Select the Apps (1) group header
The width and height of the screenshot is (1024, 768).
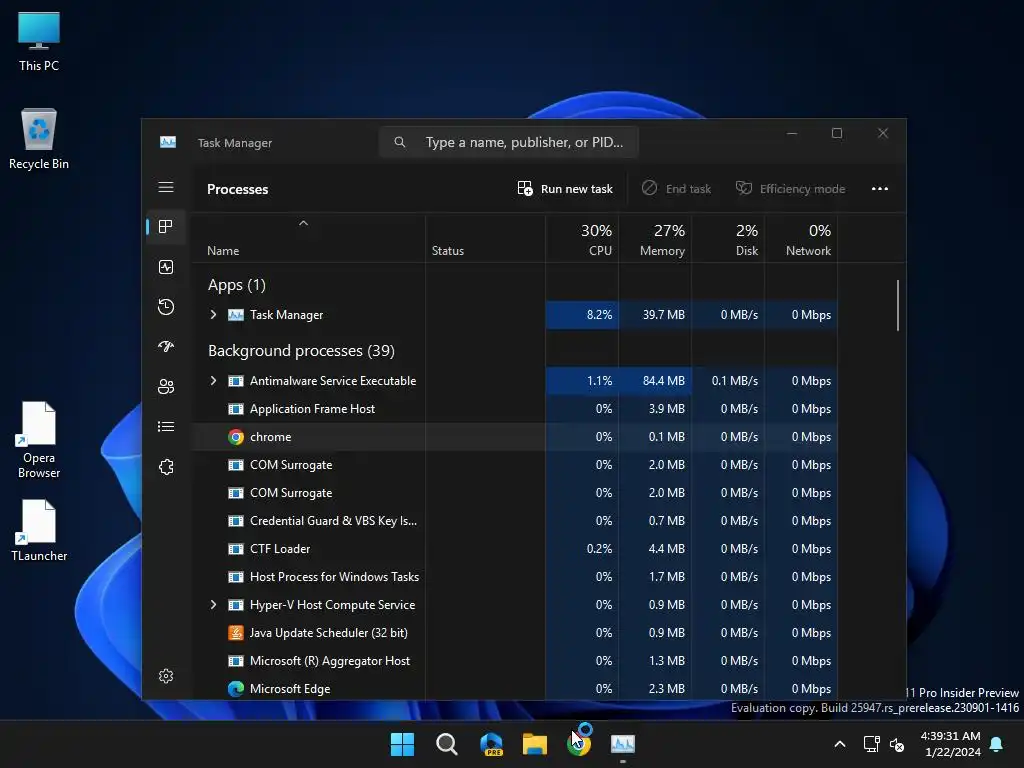tap(236, 285)
